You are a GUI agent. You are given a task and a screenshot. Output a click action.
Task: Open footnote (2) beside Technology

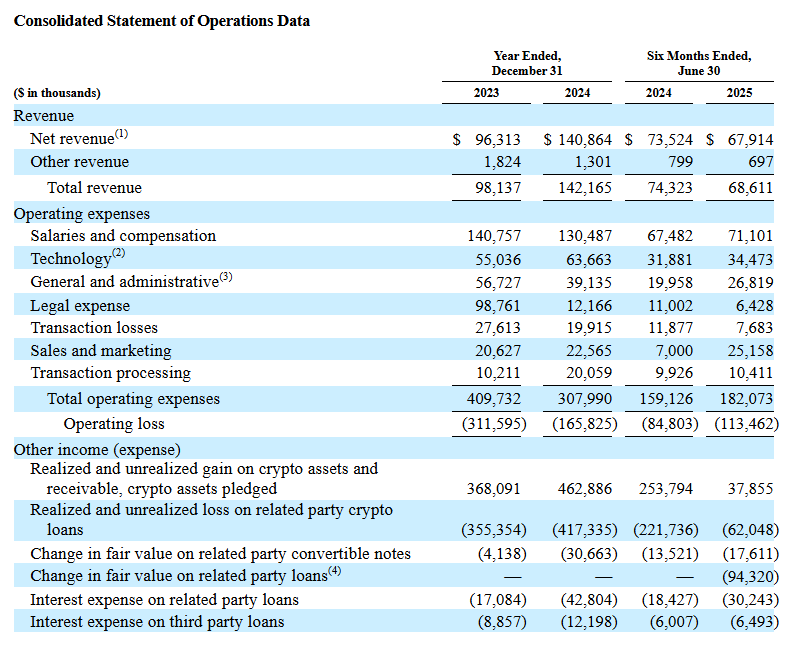pos(118,254)
